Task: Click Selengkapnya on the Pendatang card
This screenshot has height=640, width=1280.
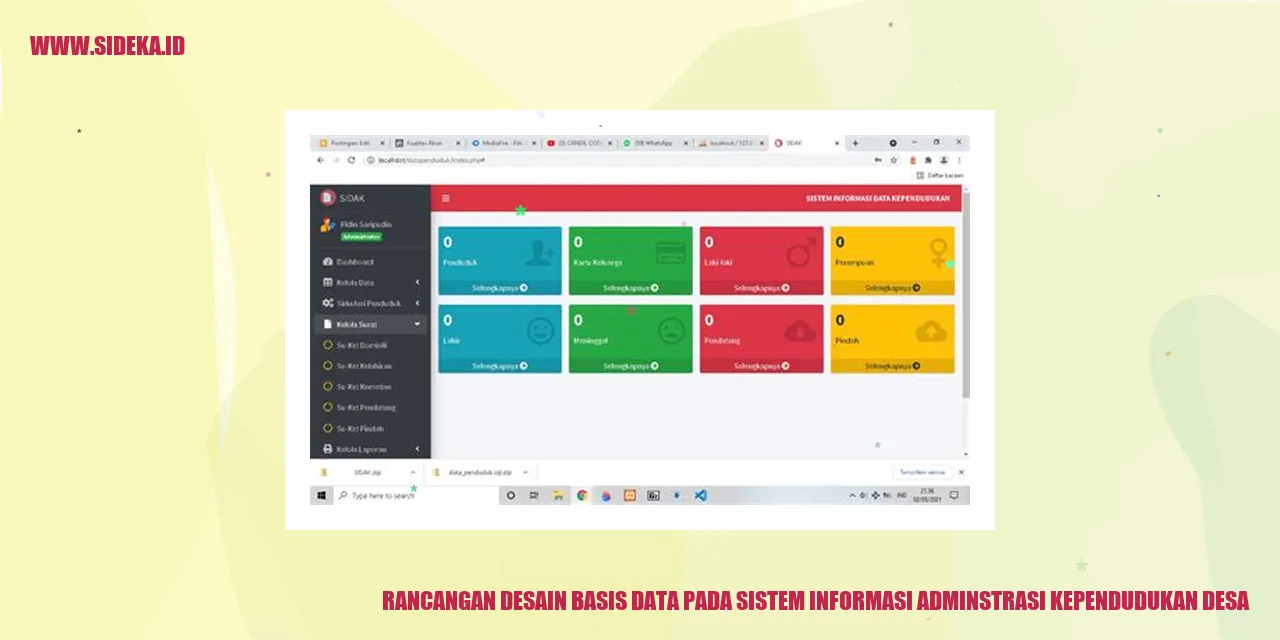Action: (762, 366)
